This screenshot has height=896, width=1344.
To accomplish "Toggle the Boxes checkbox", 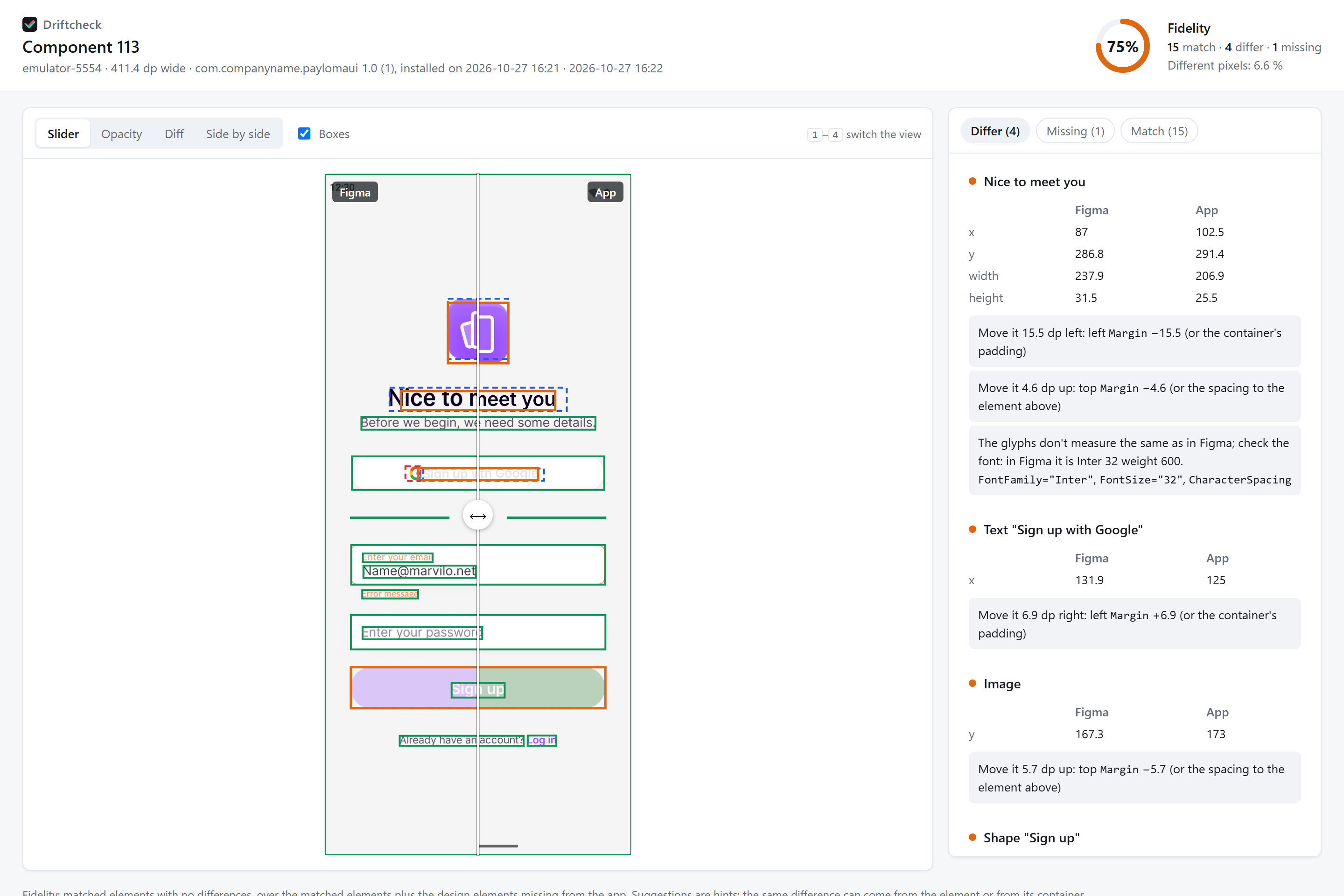I will pos(305,134).
